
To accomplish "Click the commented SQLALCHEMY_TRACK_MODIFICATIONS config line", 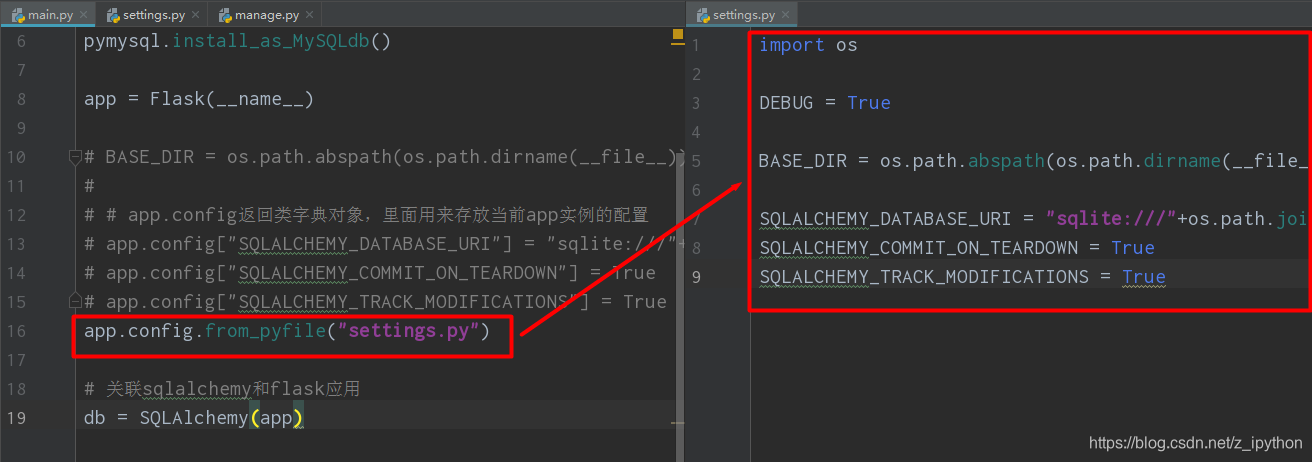I will coord(375,301).
